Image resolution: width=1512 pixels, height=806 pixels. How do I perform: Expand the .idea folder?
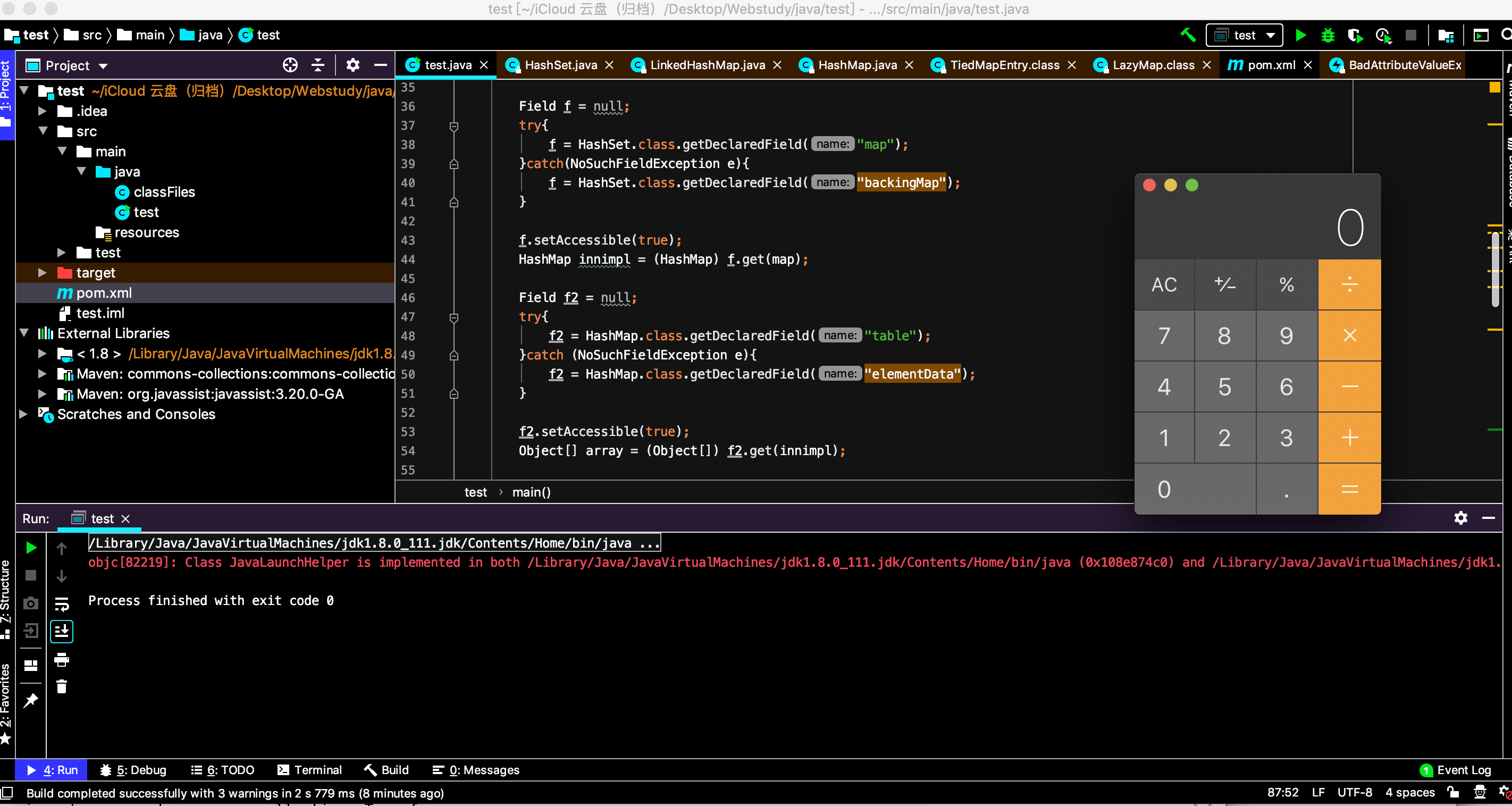point(41,111)
